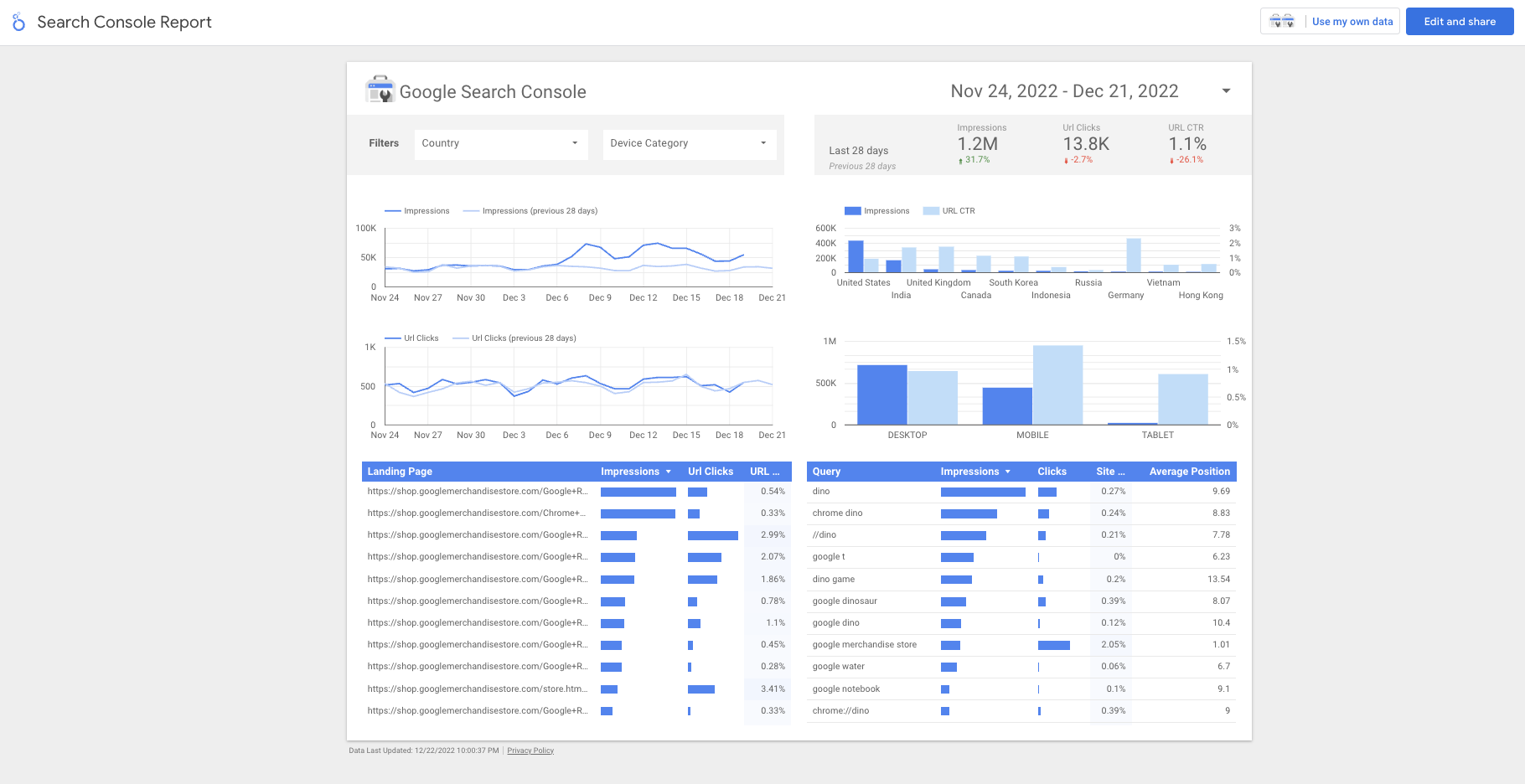This screenshot has width=1525, height=784.
Task: Click the green up arrow next to 31.7%
Action: tap(960, 161)
